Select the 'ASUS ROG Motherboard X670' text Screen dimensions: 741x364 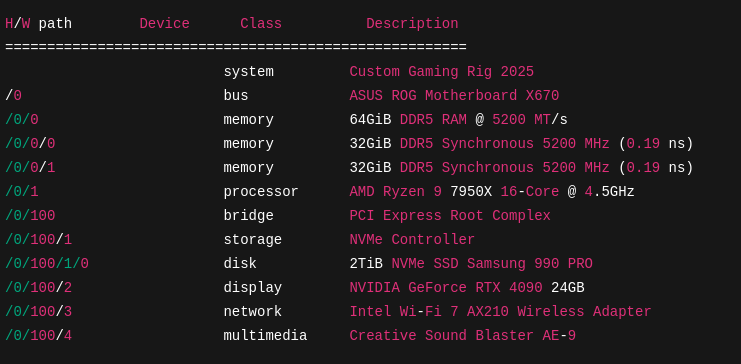(x=454, y=96)
